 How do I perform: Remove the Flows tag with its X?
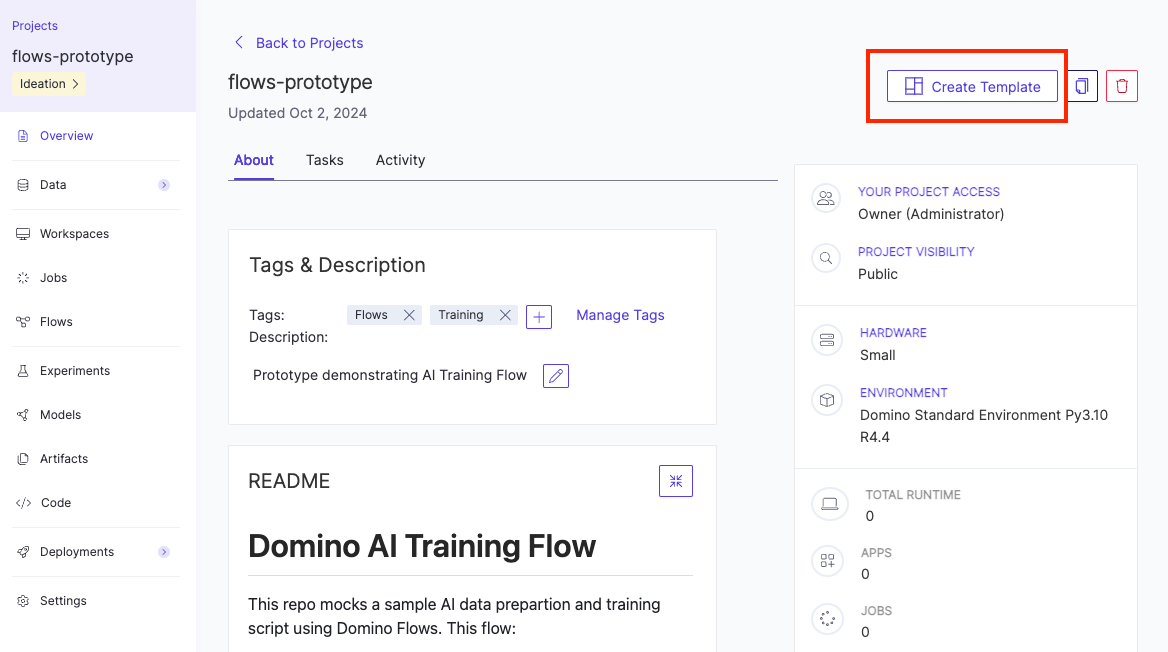409,315
